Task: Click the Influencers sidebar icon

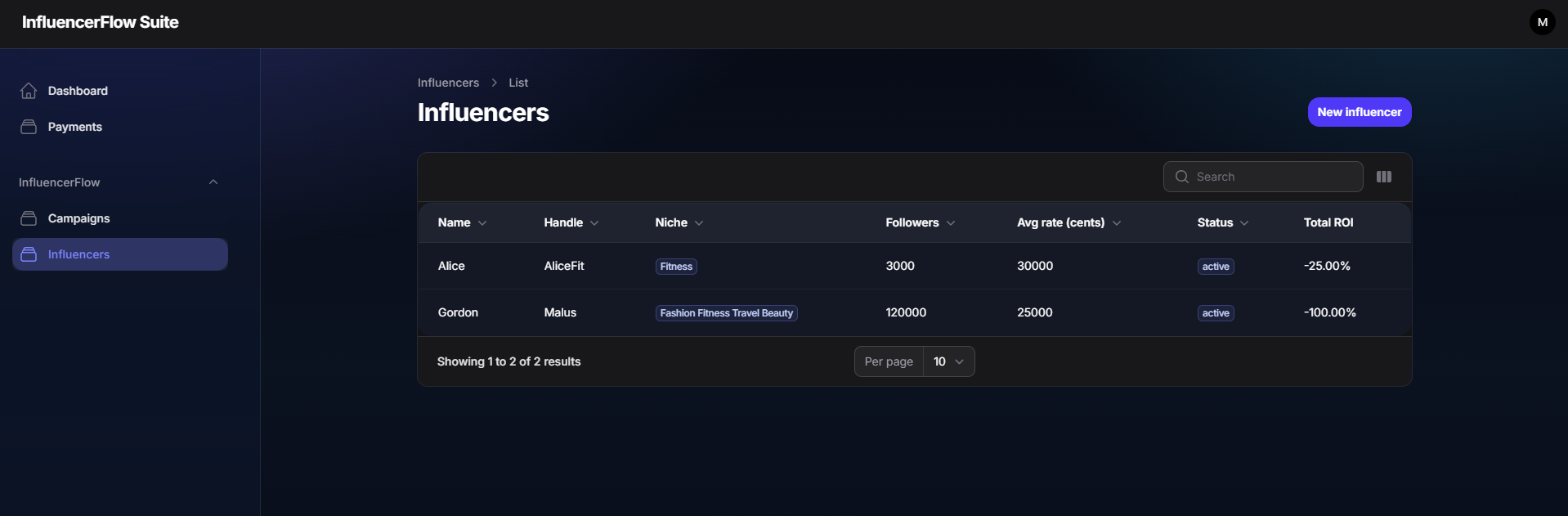Action: [29, 254]
